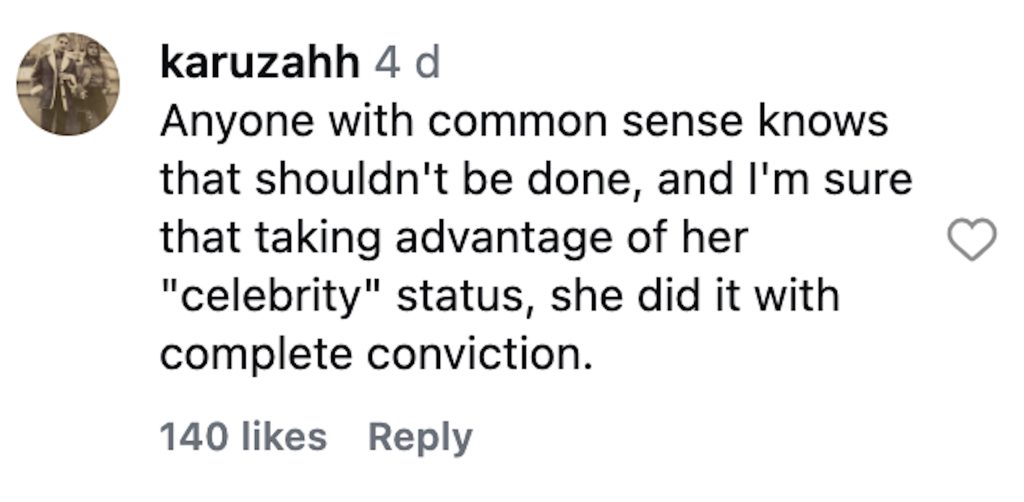The width and height of the screenshot is (1024, 502).
Task: View the 140 likes list
Action: (242, 437)
